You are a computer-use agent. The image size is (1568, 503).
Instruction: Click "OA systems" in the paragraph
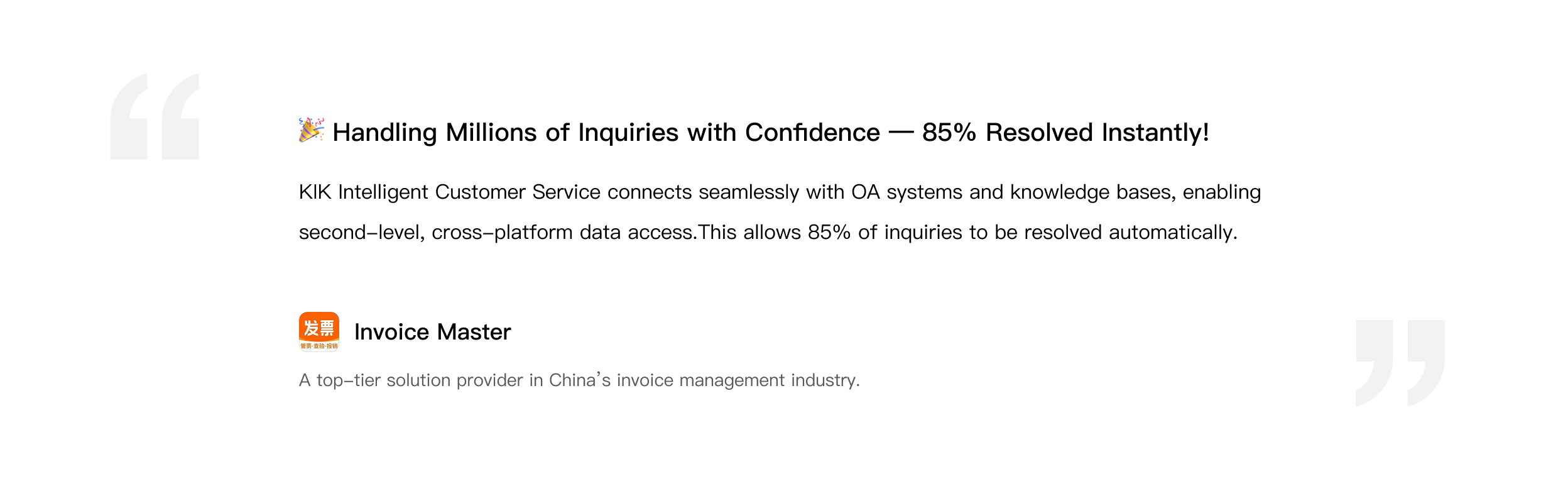pos(906,192)
